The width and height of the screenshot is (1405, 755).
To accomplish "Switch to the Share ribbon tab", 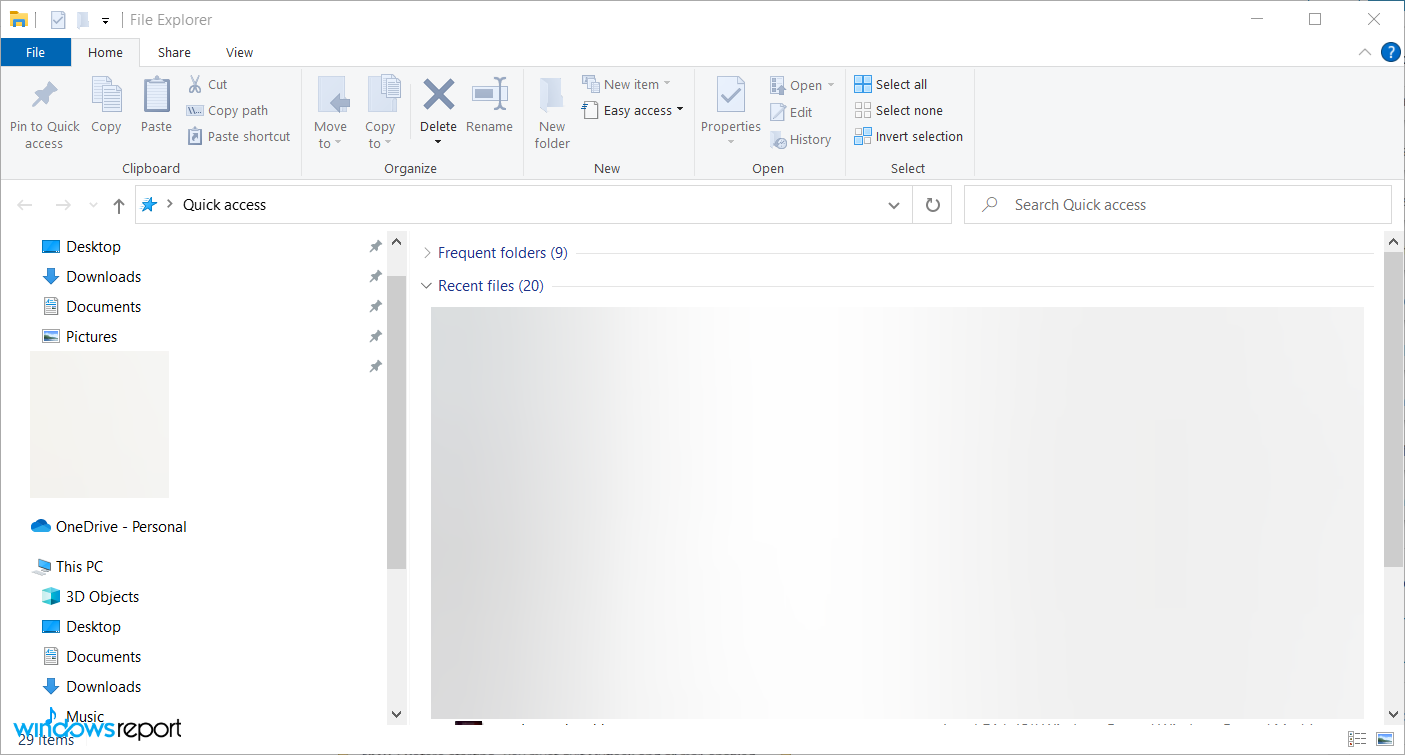I will (174, 52).
